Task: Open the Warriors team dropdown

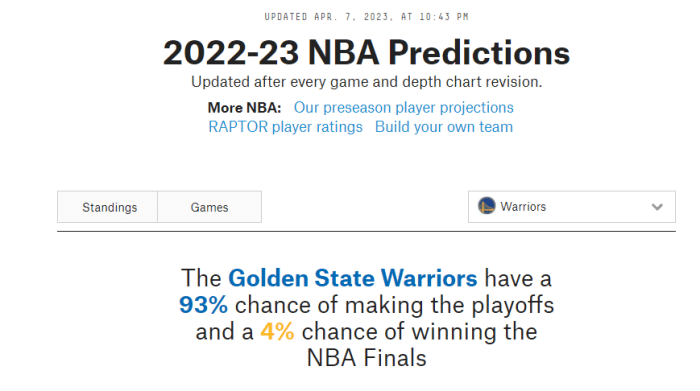Action: [x=572, y=207]
